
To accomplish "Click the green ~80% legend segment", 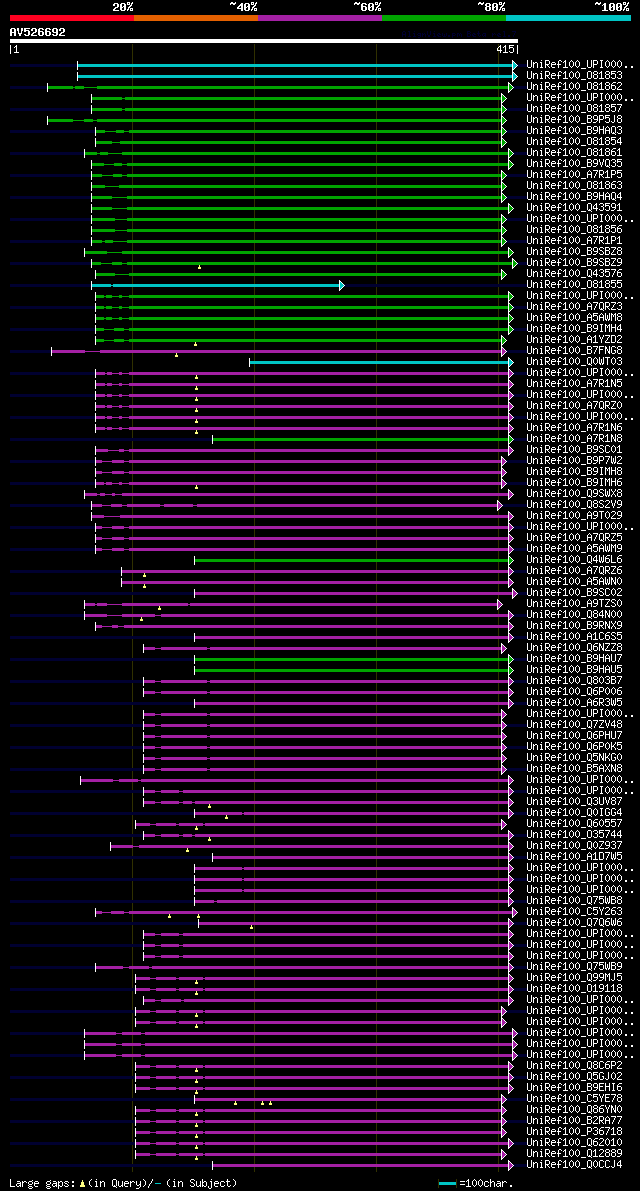I will tap(444, 17).
